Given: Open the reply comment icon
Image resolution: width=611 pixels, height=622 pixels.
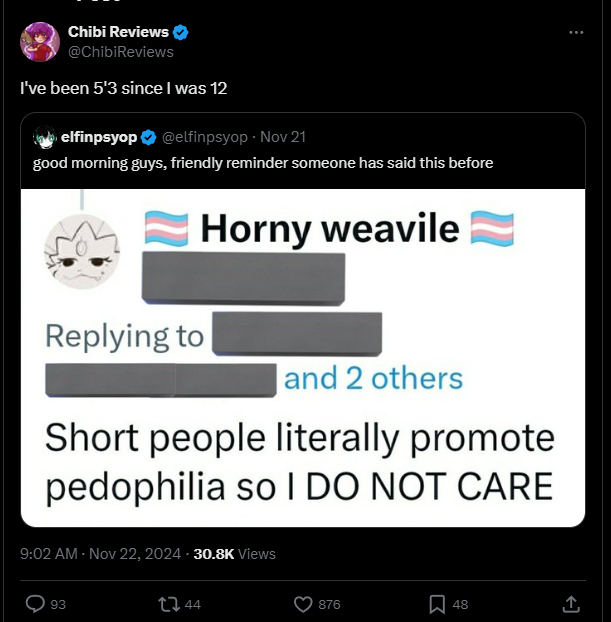Looking at the screenshot, I should 35,604.
